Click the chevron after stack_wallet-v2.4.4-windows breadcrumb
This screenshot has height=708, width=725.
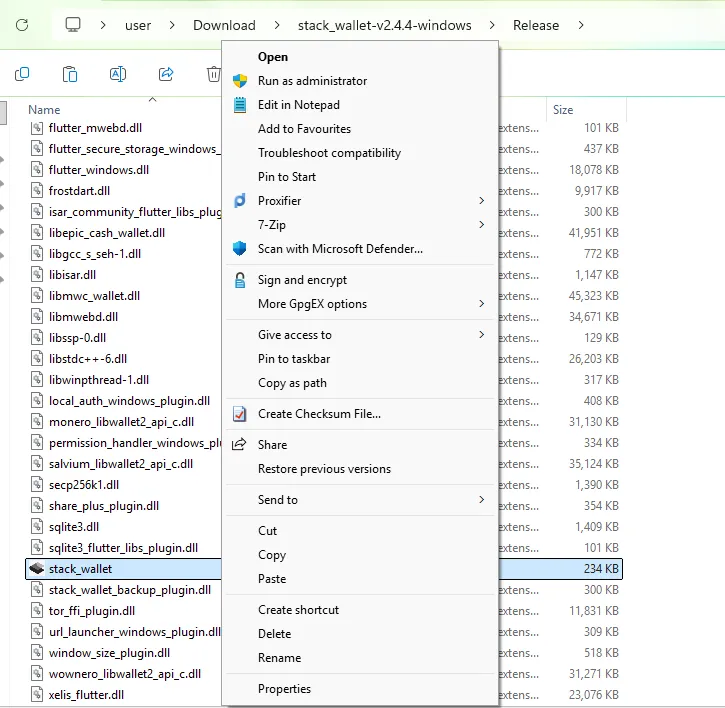492,25
